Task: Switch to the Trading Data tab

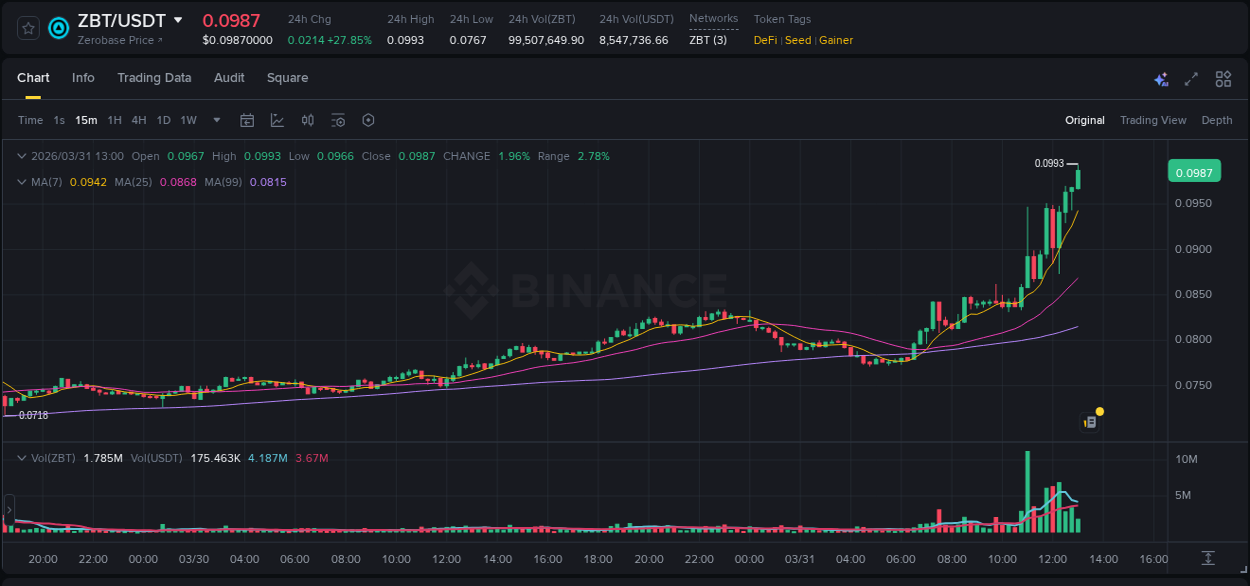Action: point(154,78)
